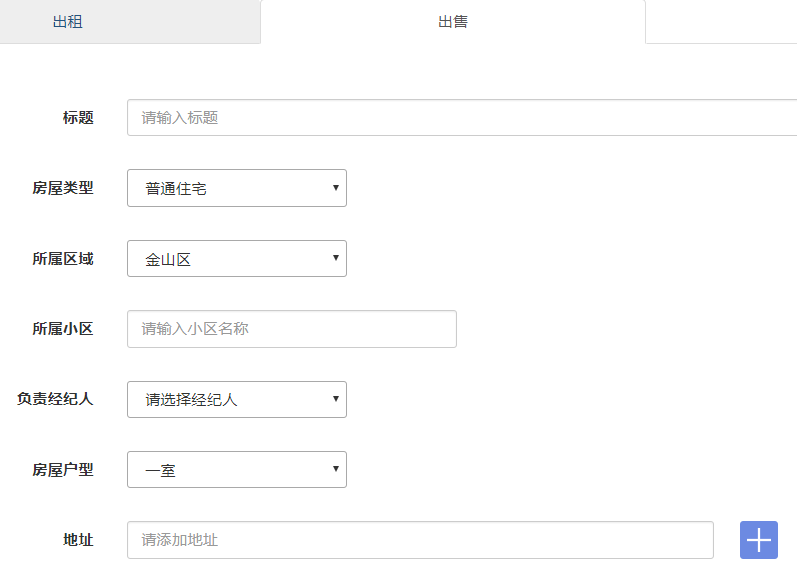Click the 房屋户型 label

coord(63,469)
